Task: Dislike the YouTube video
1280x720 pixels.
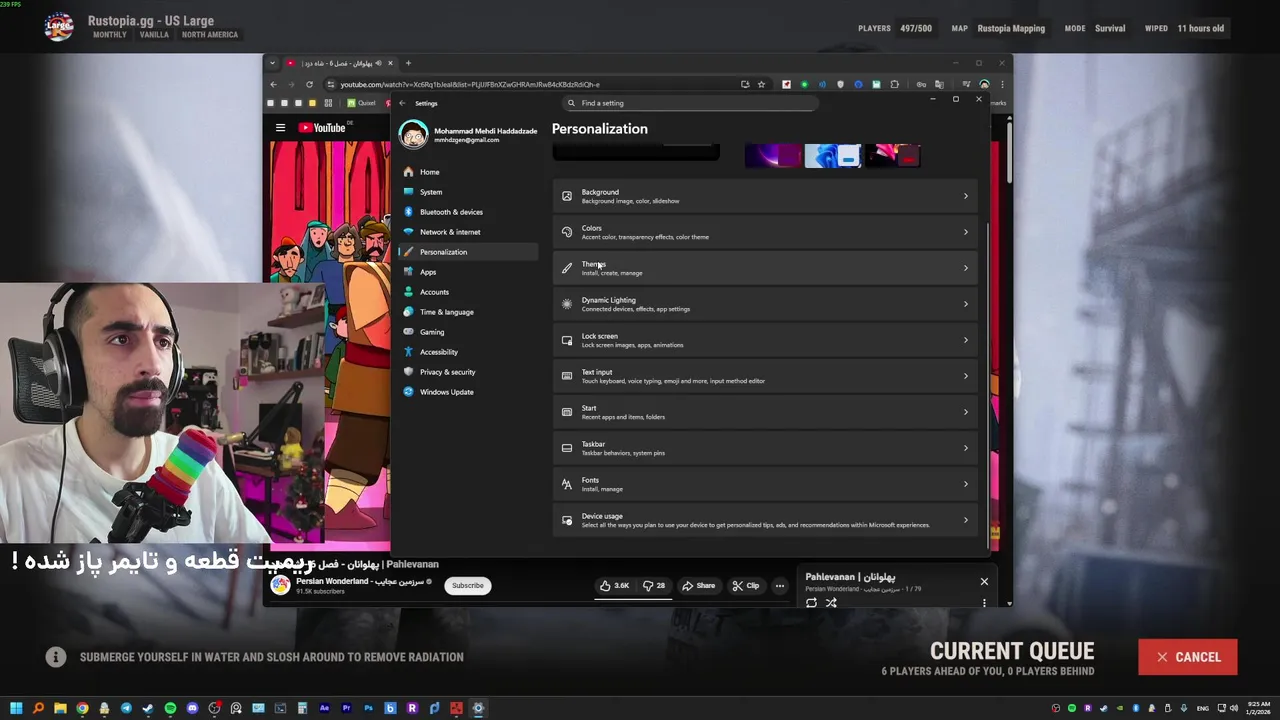Action: click(655, 585)
